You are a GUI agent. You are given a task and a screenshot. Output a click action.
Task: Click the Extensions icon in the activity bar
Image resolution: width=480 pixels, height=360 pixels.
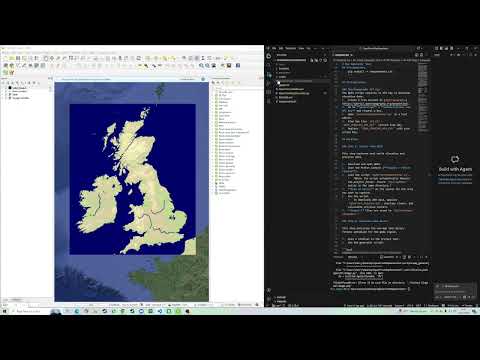[269, 92]
